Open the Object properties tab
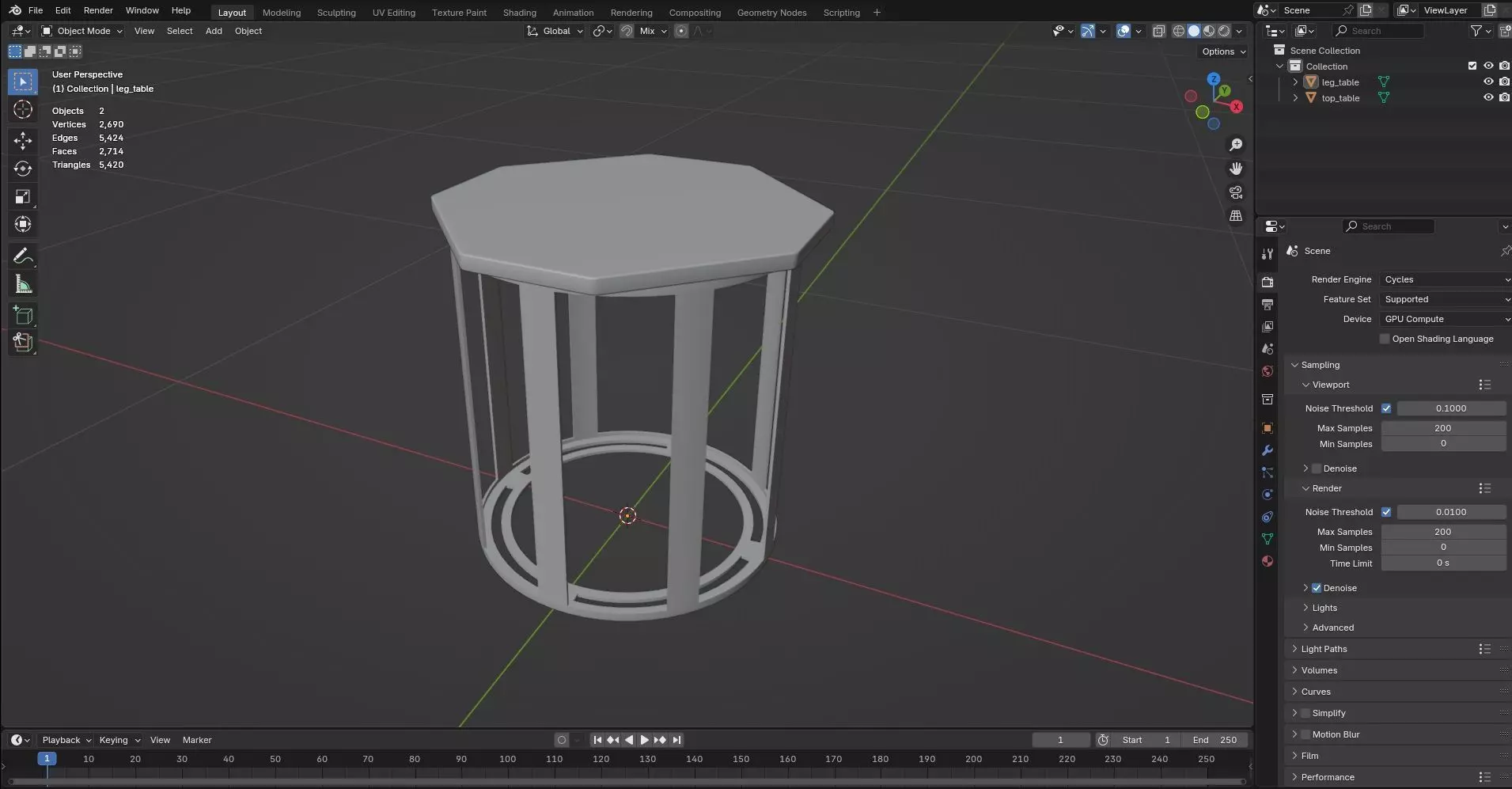Viewport: 1512px width, 789px height. (x=1268, y=428)
